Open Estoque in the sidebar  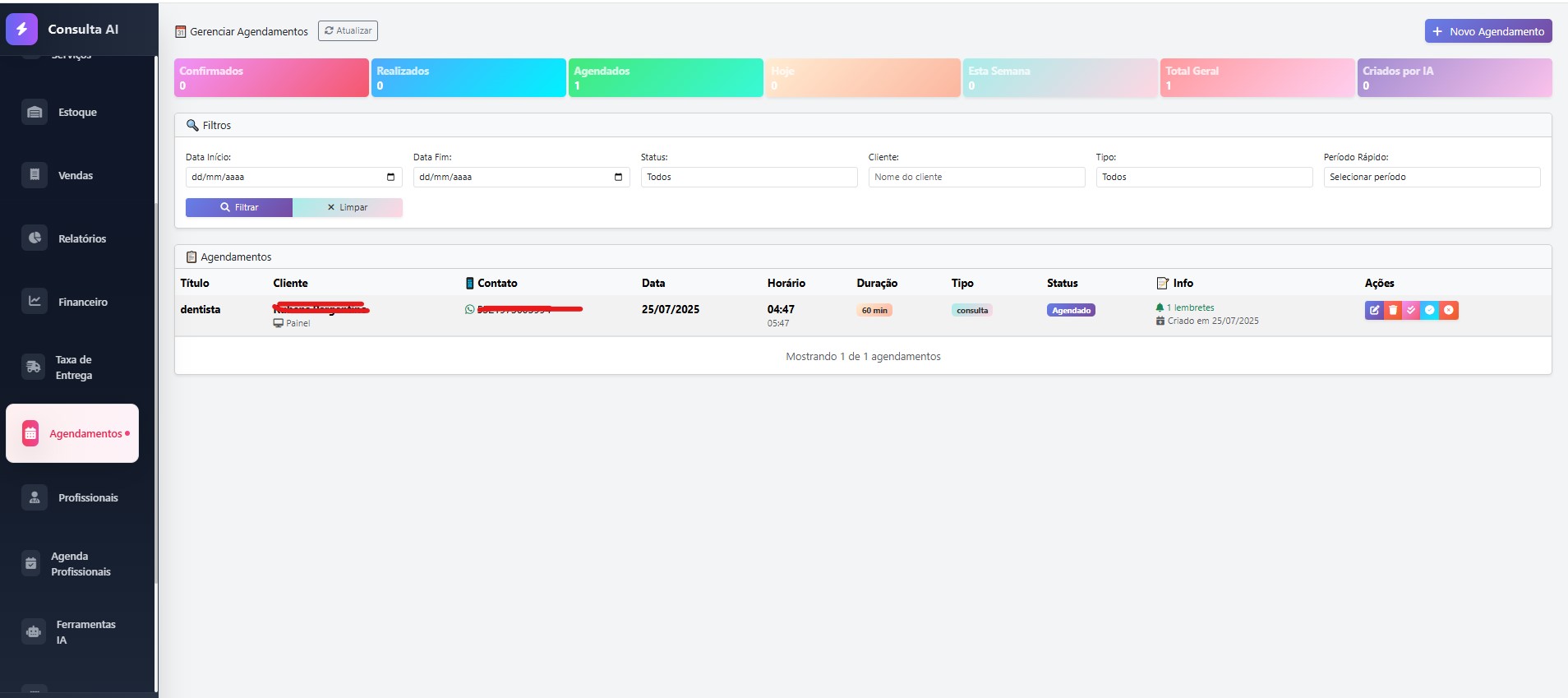[77, 113]
